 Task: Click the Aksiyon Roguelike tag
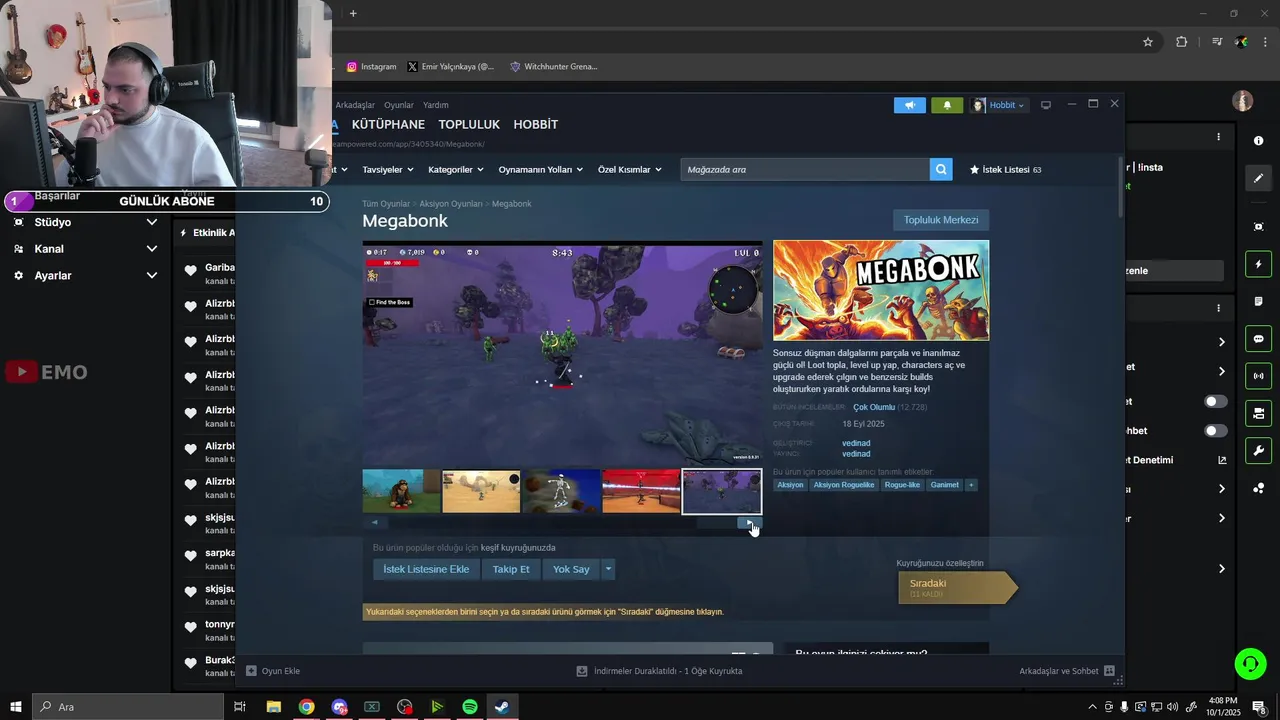tap(844, 485)
